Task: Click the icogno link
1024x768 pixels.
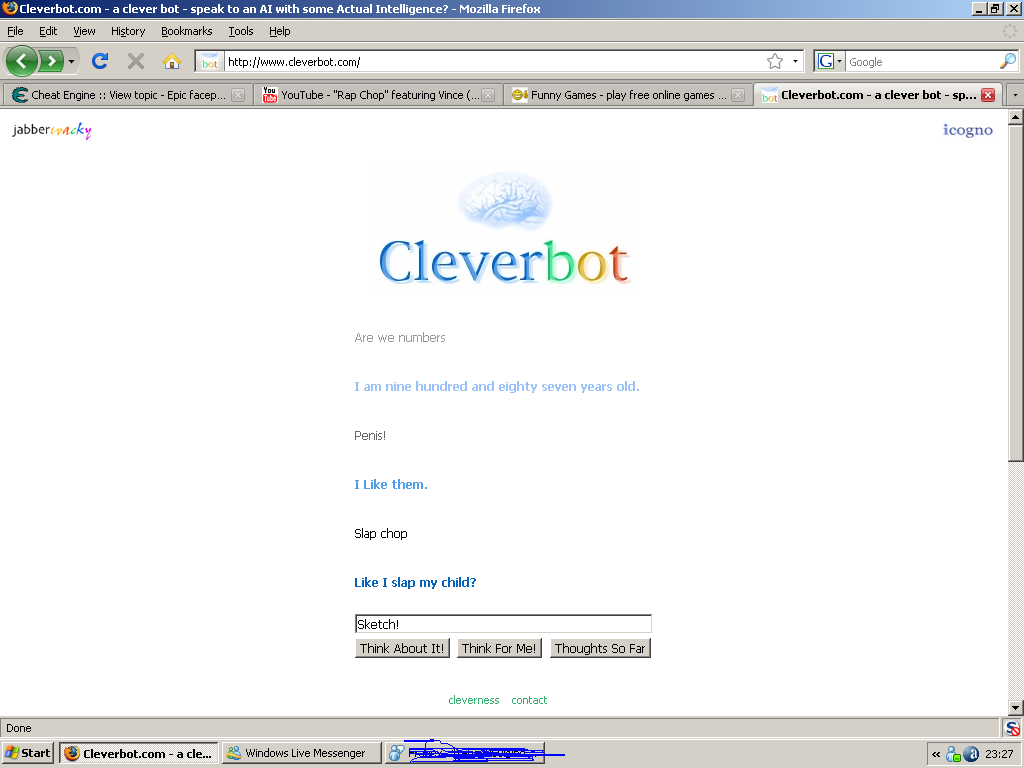Action: click(967, 130)
